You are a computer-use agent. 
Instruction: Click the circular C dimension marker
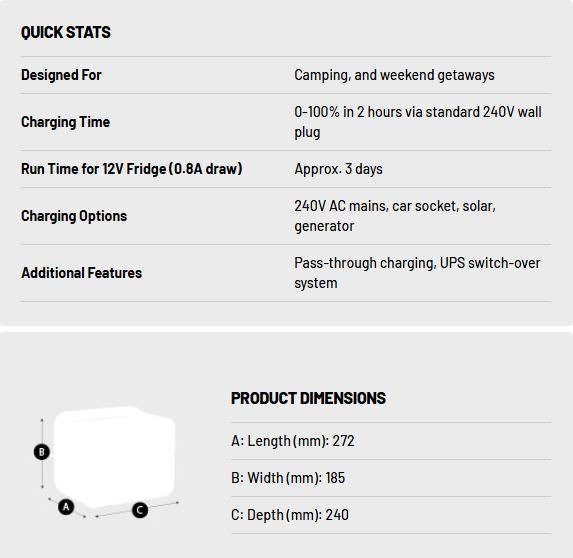point(140,510)
